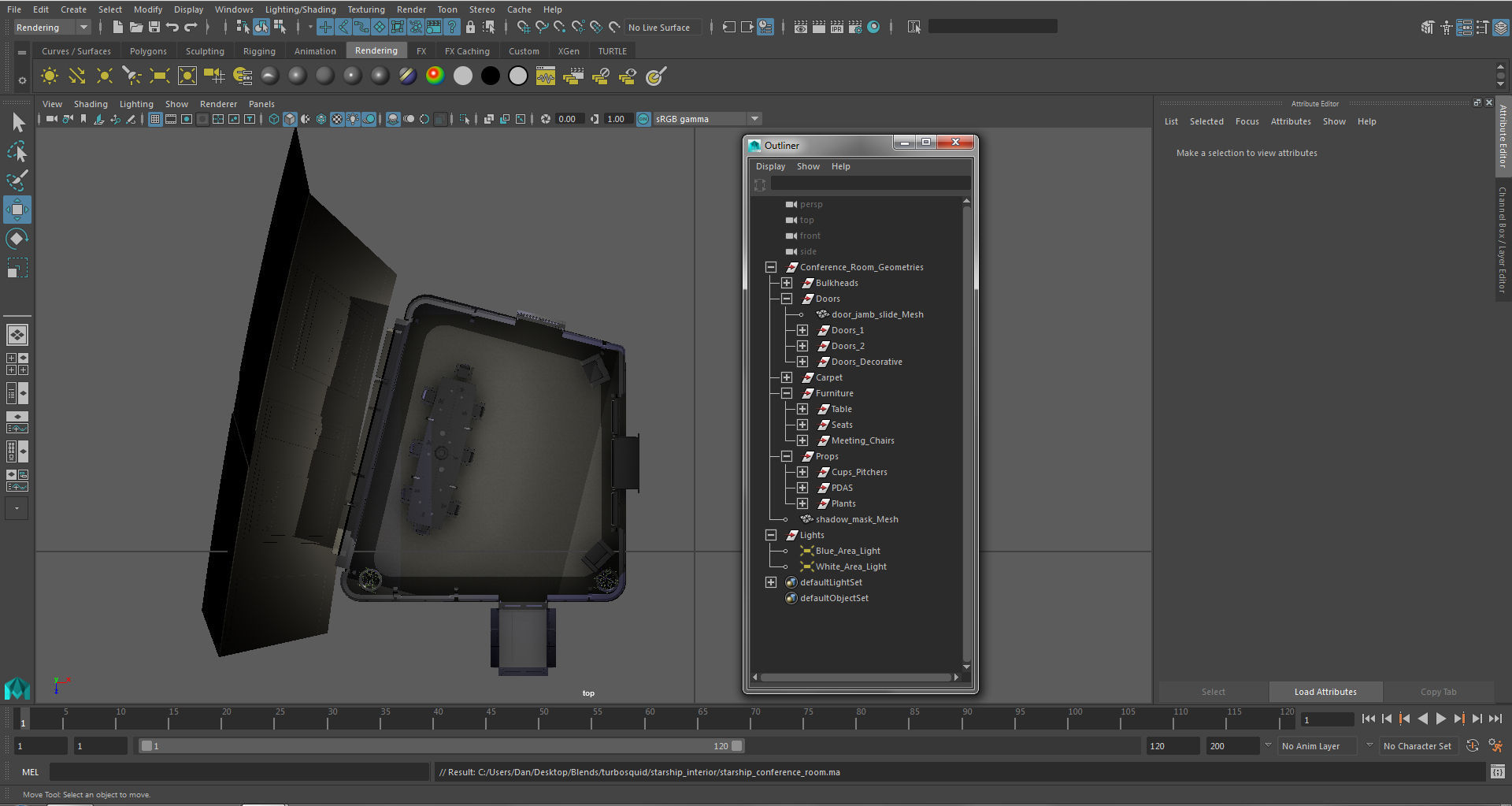1512x806 pixels.
Task: Toggle the film gate overlay
Action: [x=171, y=119]
